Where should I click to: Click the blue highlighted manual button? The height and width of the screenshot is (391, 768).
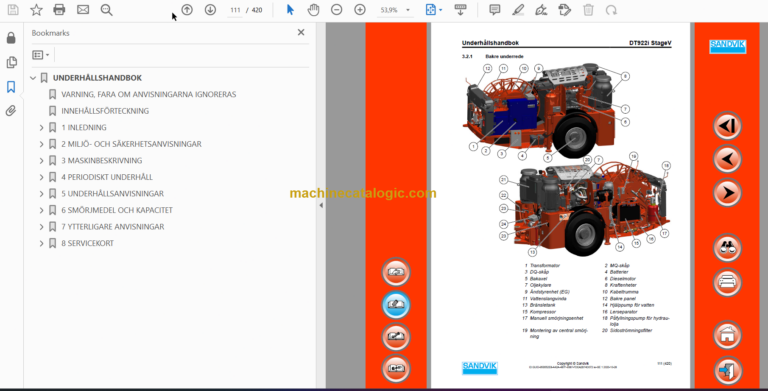coord(396,304)
